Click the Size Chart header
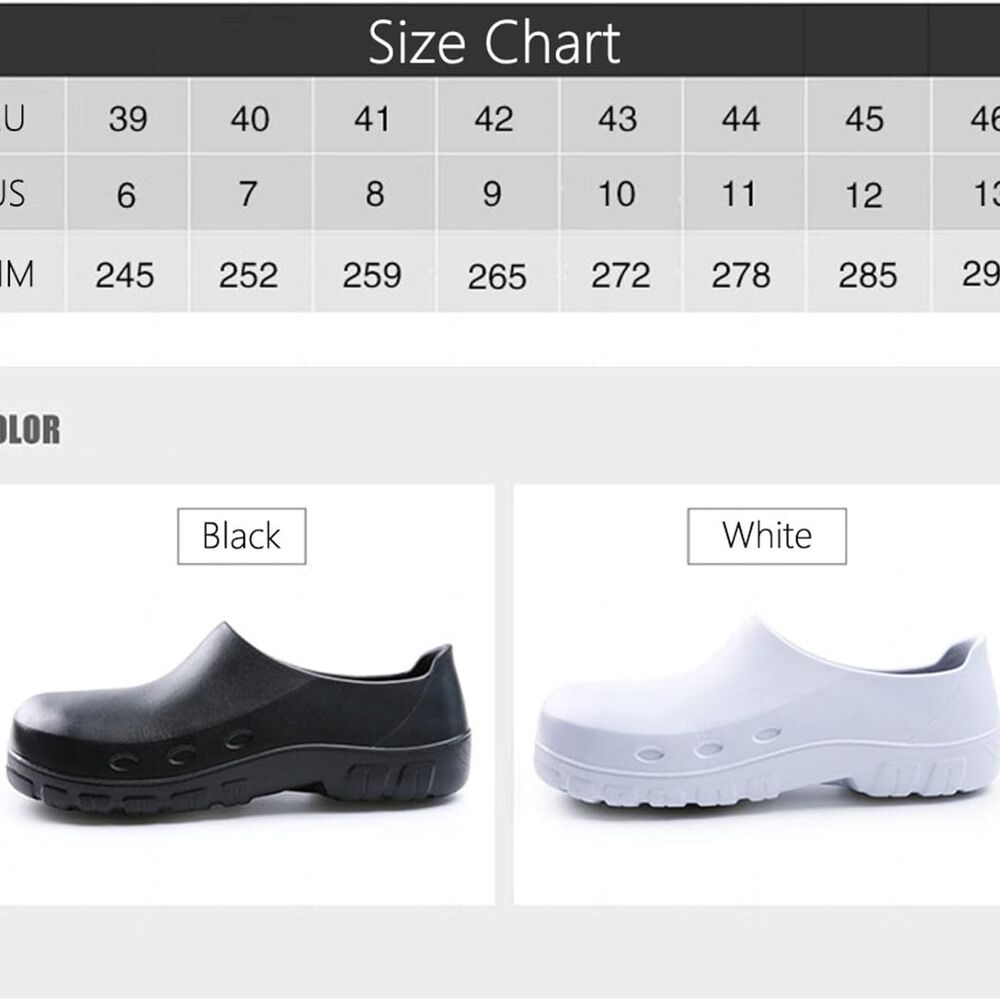 coord(494,43)
